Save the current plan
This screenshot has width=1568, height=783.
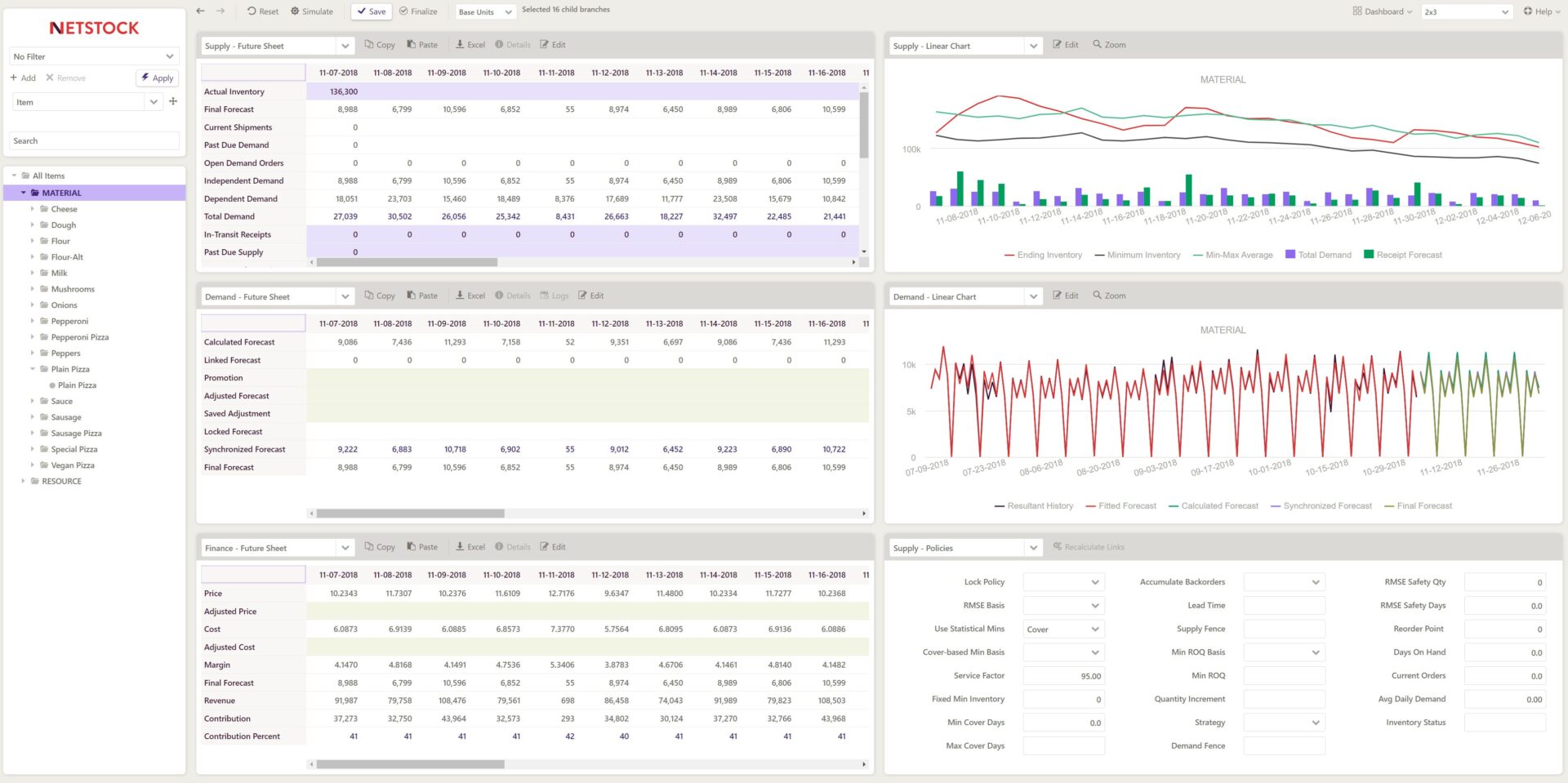coord(372,11)
